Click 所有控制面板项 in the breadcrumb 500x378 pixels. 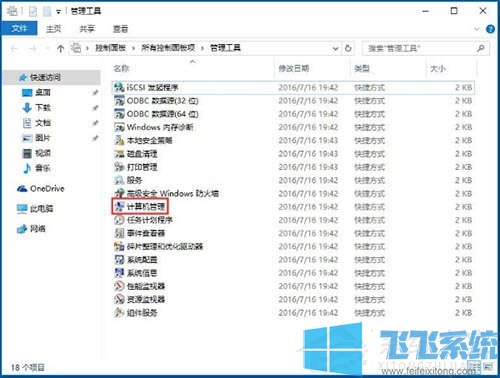[168, 48]
